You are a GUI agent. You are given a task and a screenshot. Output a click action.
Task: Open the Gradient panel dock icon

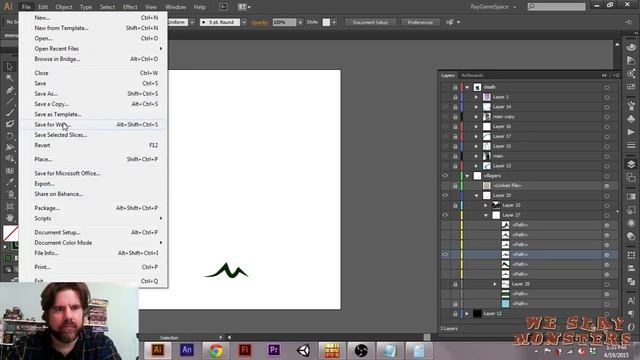point(631,196)
